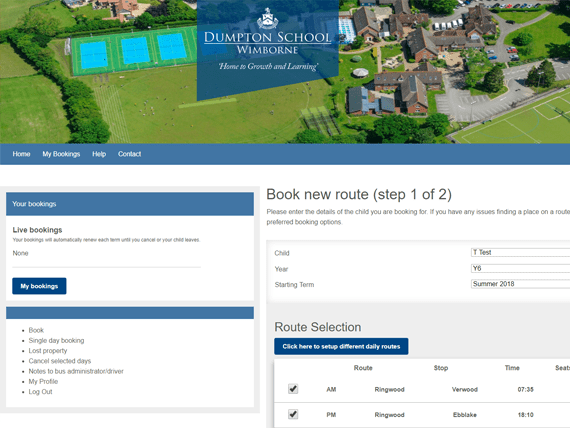This screenshot has height=428, width=570.
Task: Click Ringwood in the AM row
Action: (389, 389)
